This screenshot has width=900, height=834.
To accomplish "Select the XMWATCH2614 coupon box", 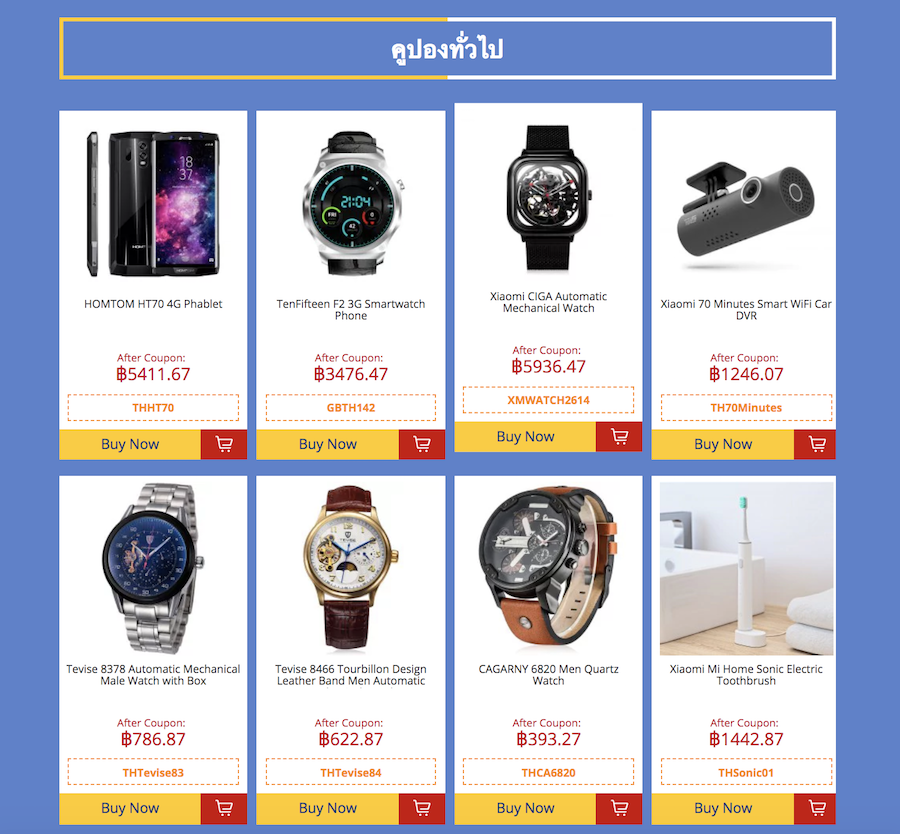I will pos(548,400).
